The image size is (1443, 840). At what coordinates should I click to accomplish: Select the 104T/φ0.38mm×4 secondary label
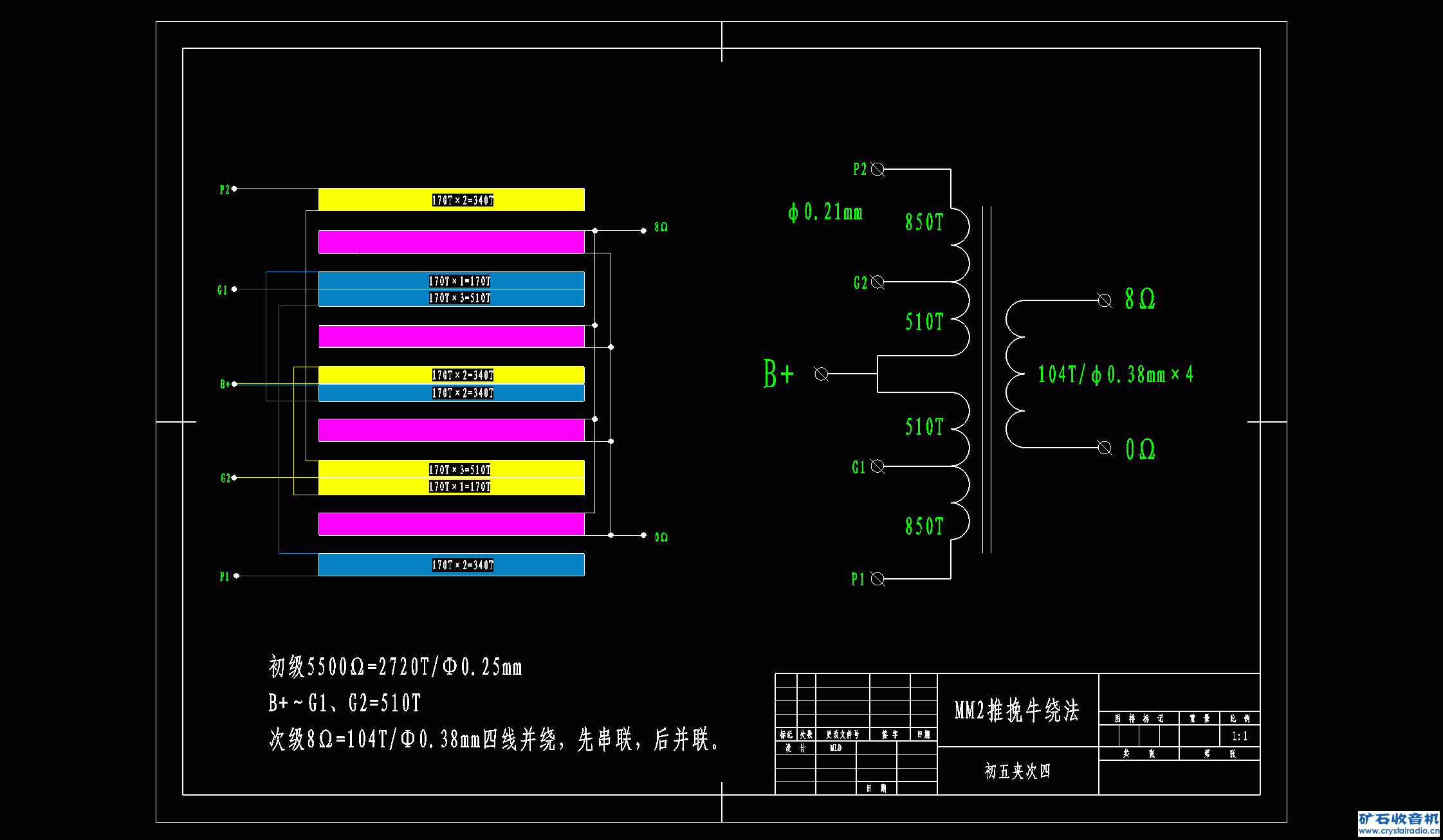coord(1116,374)
